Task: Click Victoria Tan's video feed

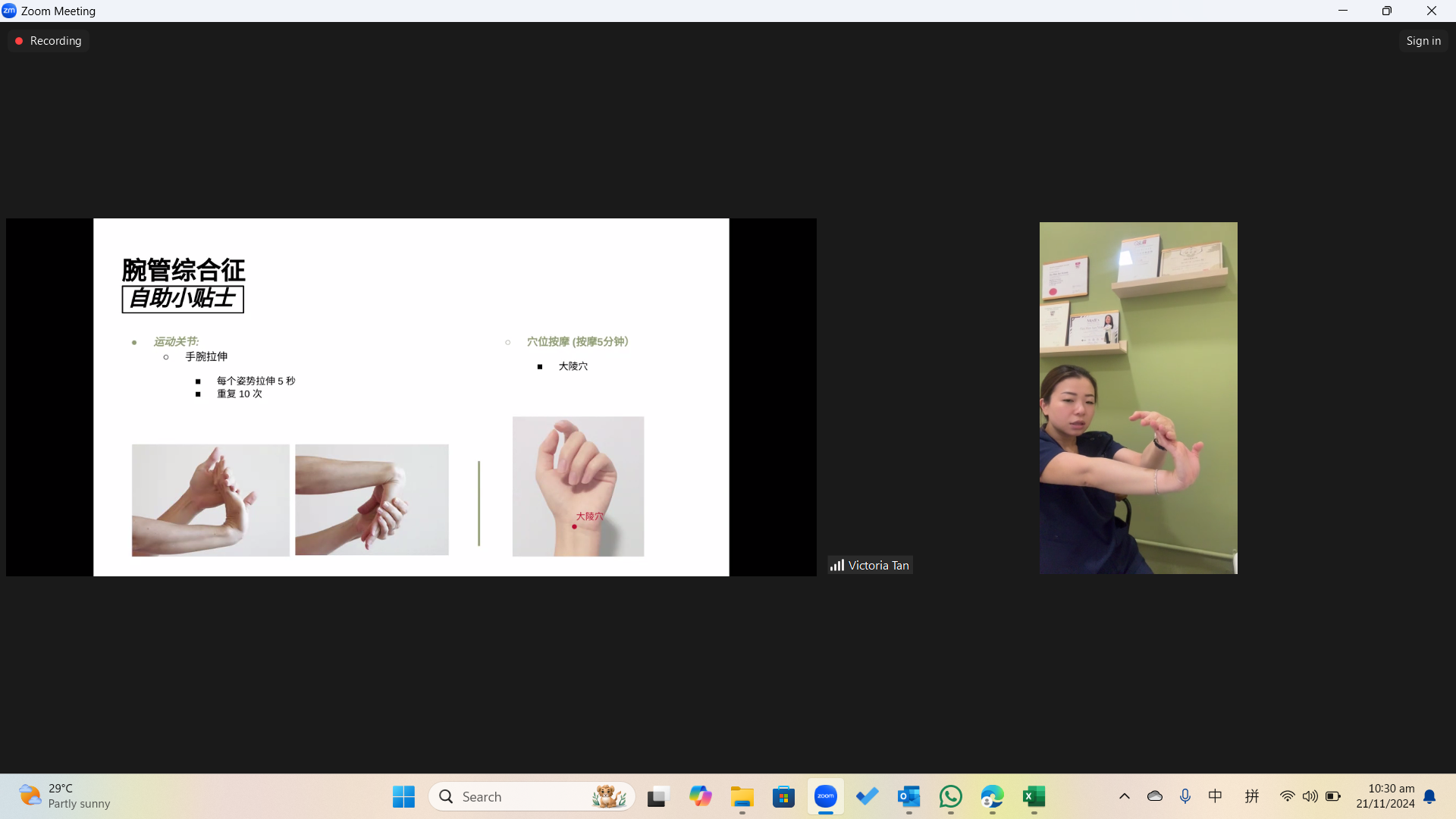Action: (1137, 397)
